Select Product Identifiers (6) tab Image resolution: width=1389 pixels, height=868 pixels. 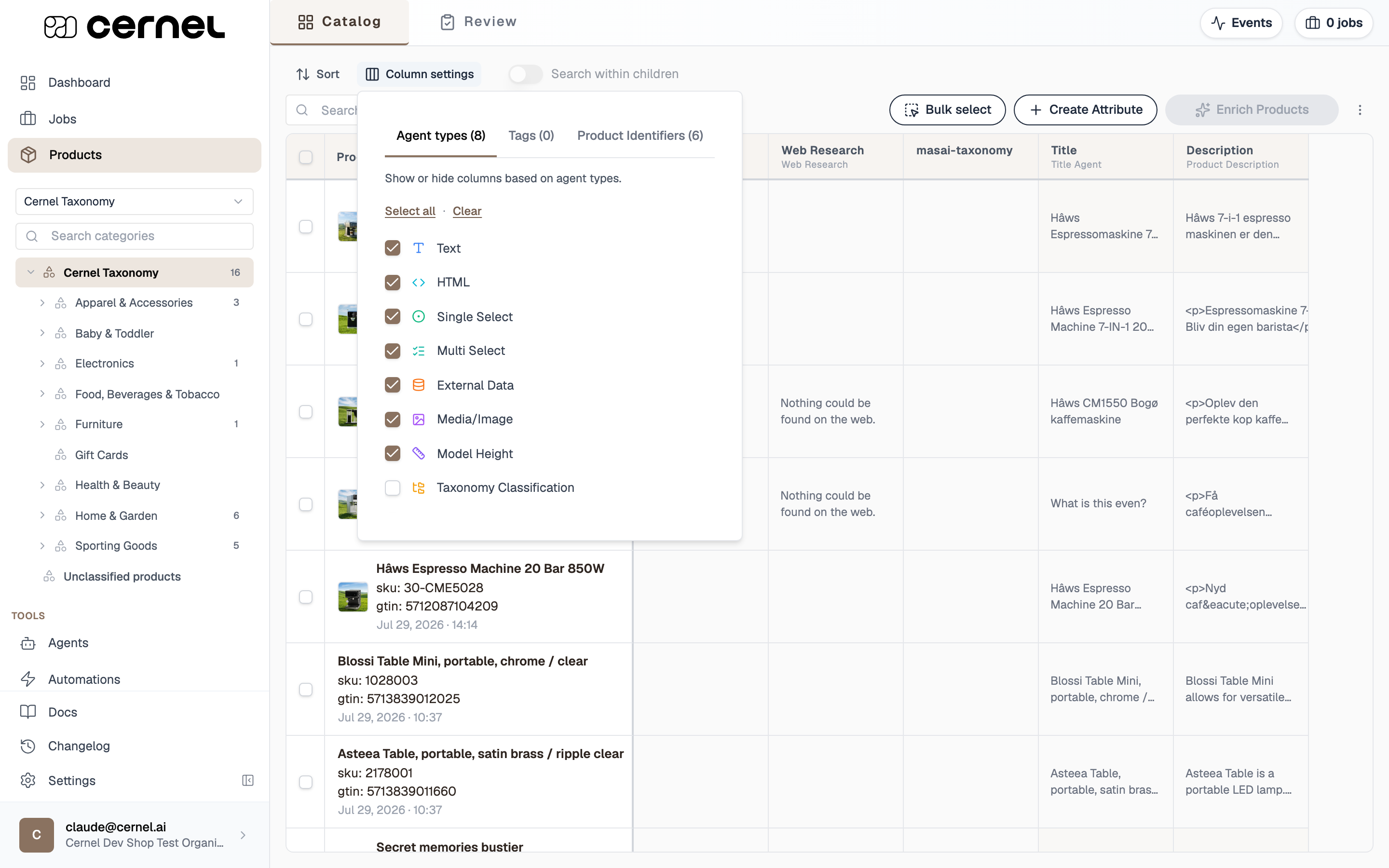click(640, 136)
